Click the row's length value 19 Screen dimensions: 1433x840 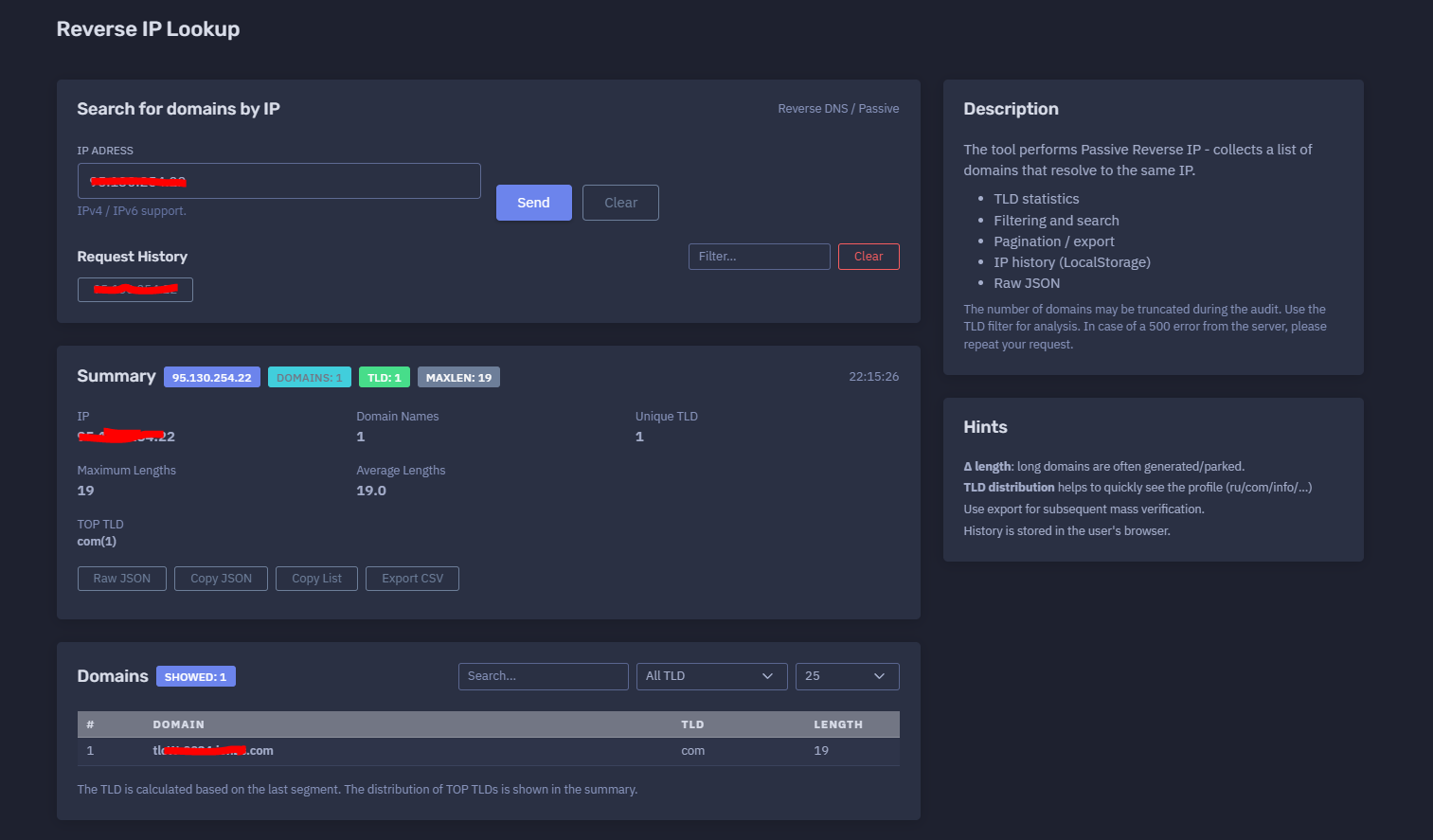[x=821, y=751]
